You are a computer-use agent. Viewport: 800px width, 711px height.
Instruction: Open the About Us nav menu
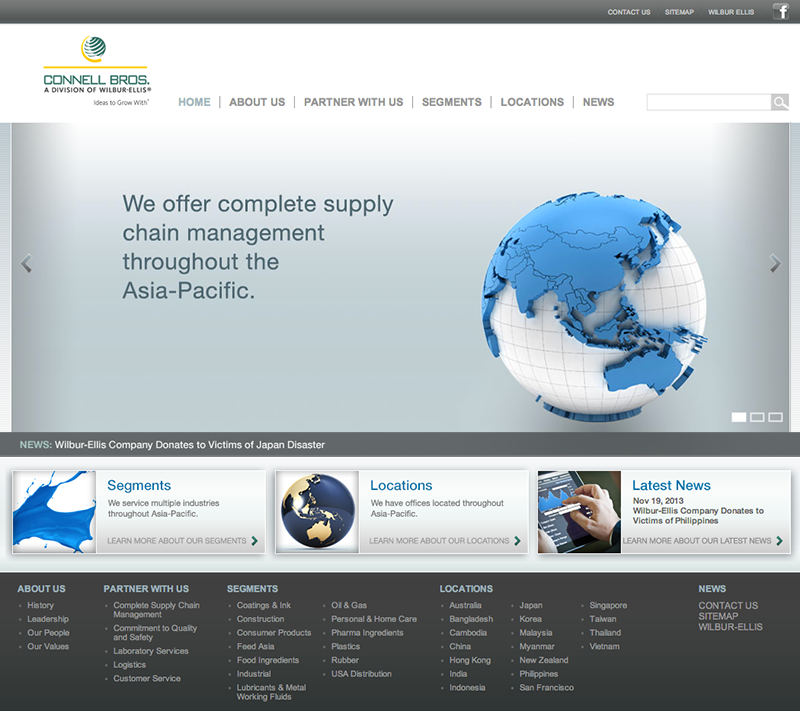point(257,102)
